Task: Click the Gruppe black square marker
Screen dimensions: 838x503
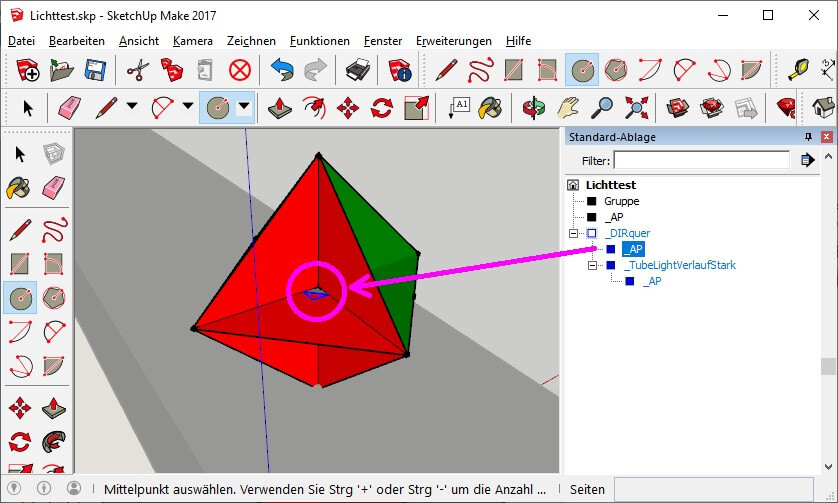Action: tap(592, 201)
